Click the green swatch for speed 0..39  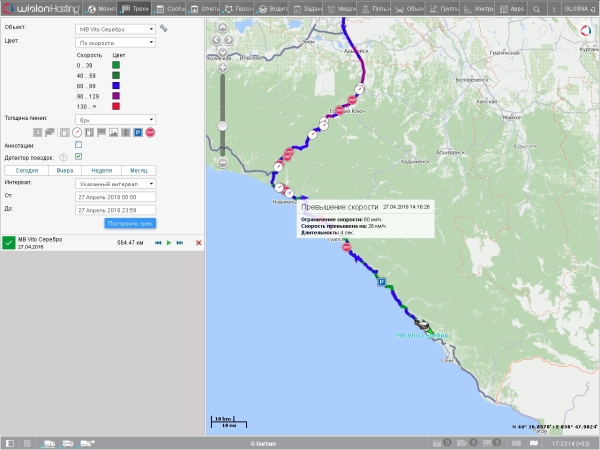116,65
